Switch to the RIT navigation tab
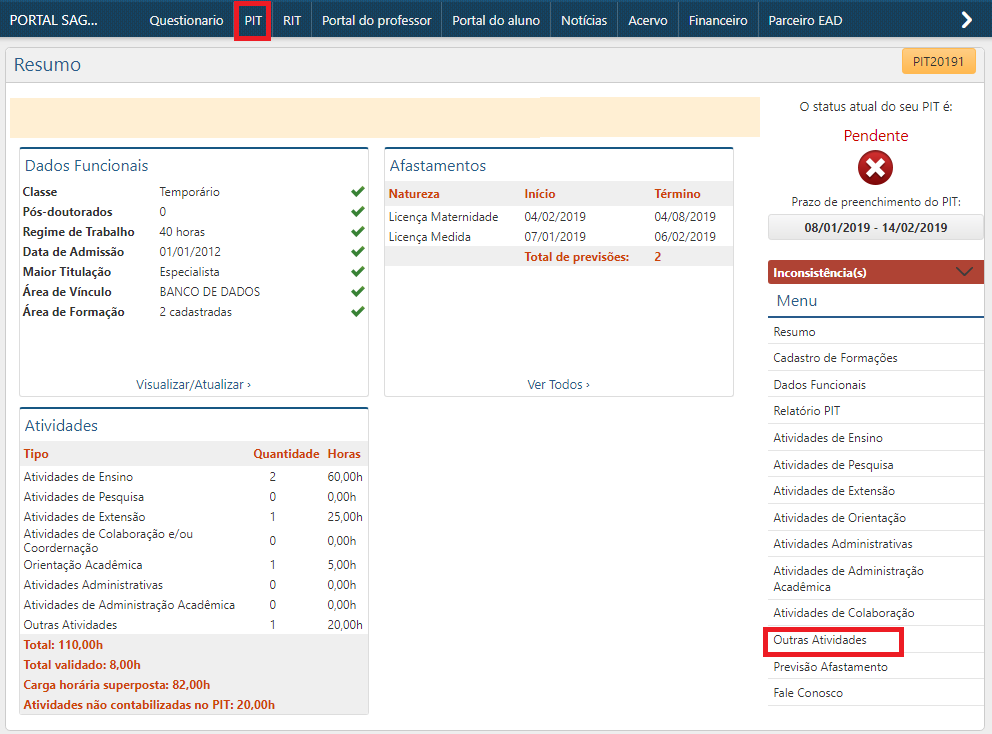Screen dimensions: 992x734 tap(292, 21)
